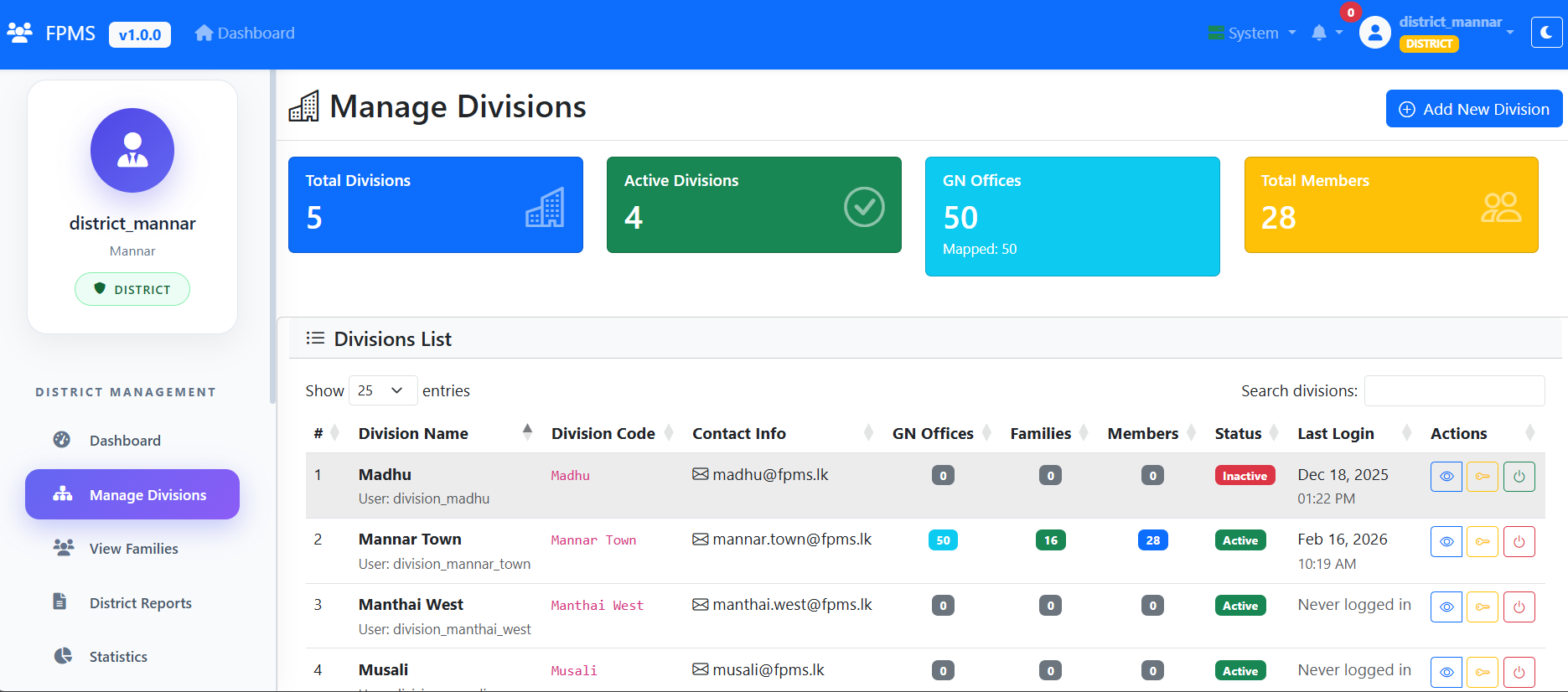Click the key icon for Manthai West

(x=1482, y=607)
